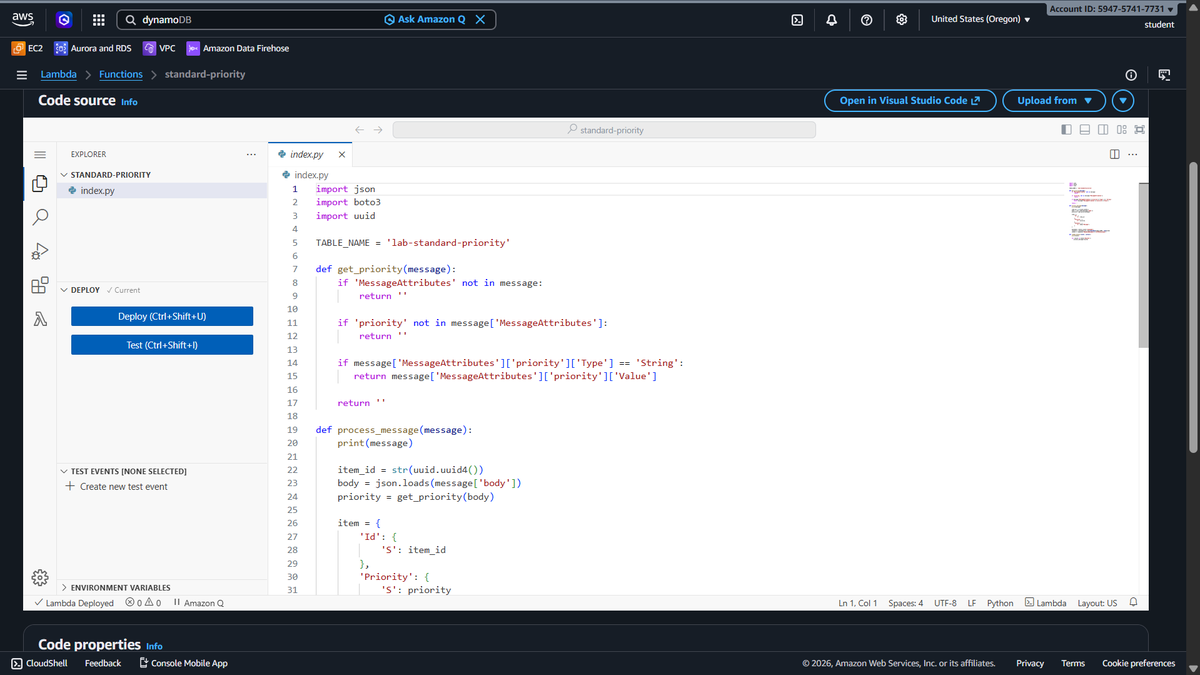Open the United States (Oregon) region selector
The width and height of the screenshot is (1200, 675).
point(980,20)
